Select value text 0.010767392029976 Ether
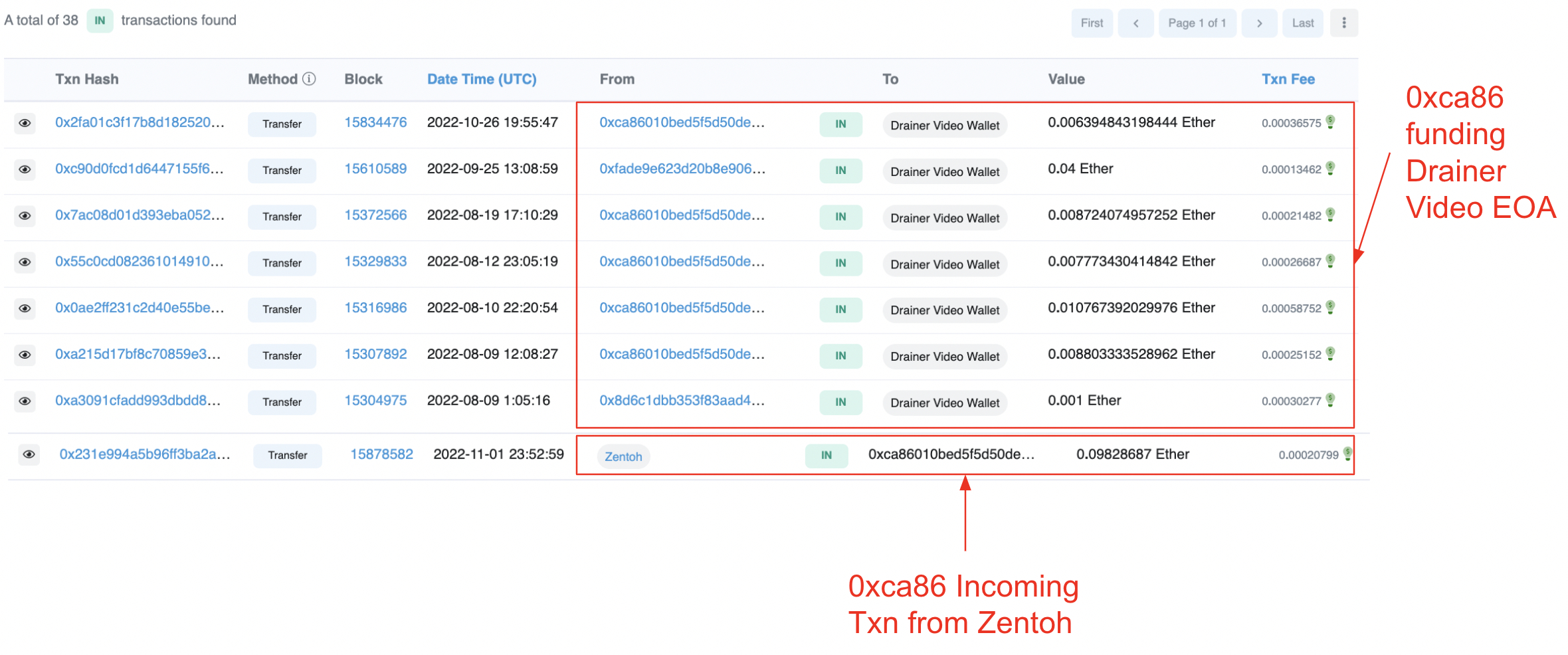Image resolution: width=1568 pixels, height=655 pixels. [x=1131, y=308]
